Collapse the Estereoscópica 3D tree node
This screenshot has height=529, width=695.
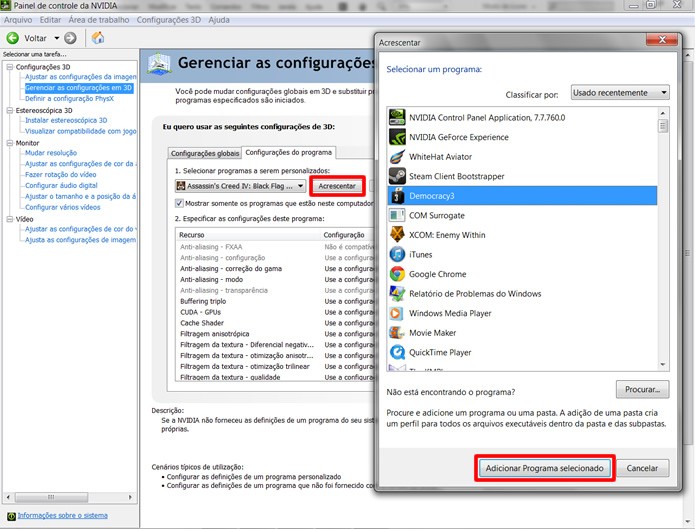[9, 110]
